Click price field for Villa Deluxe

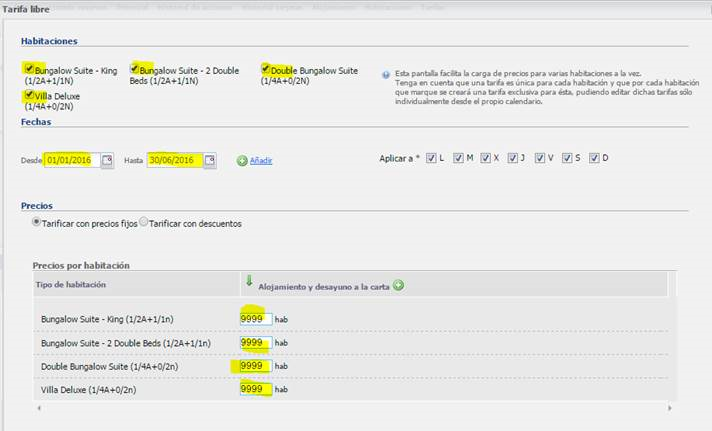point(255,389)
